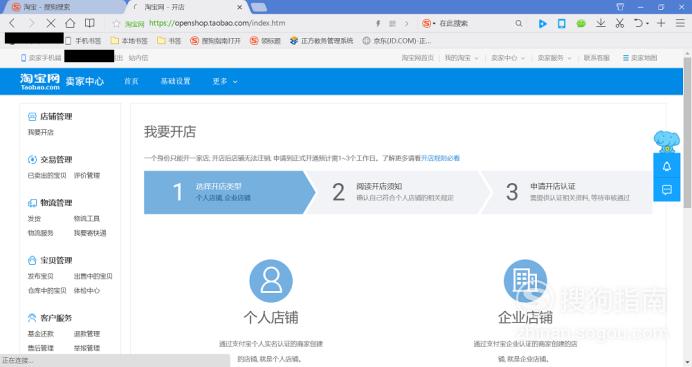
Task: Click the cloud mascot floating icon
Action: (666, 141)
